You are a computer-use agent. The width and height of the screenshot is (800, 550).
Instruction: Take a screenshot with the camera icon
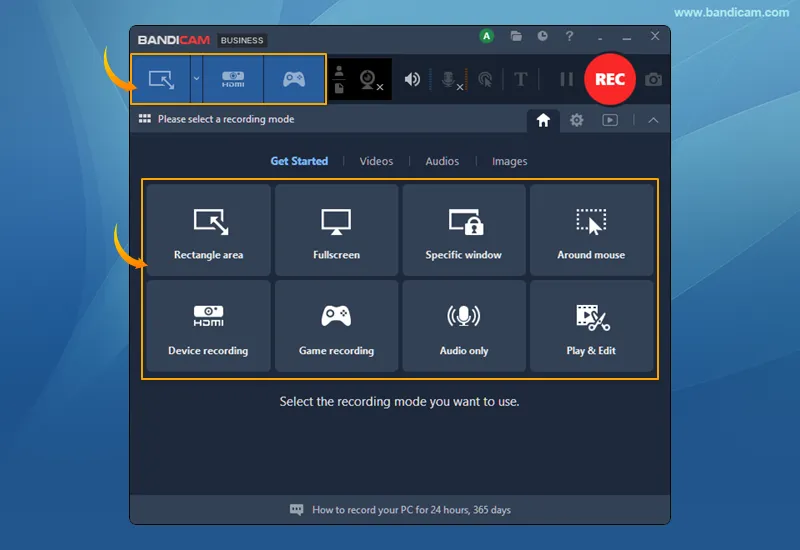tap(654, 80)
